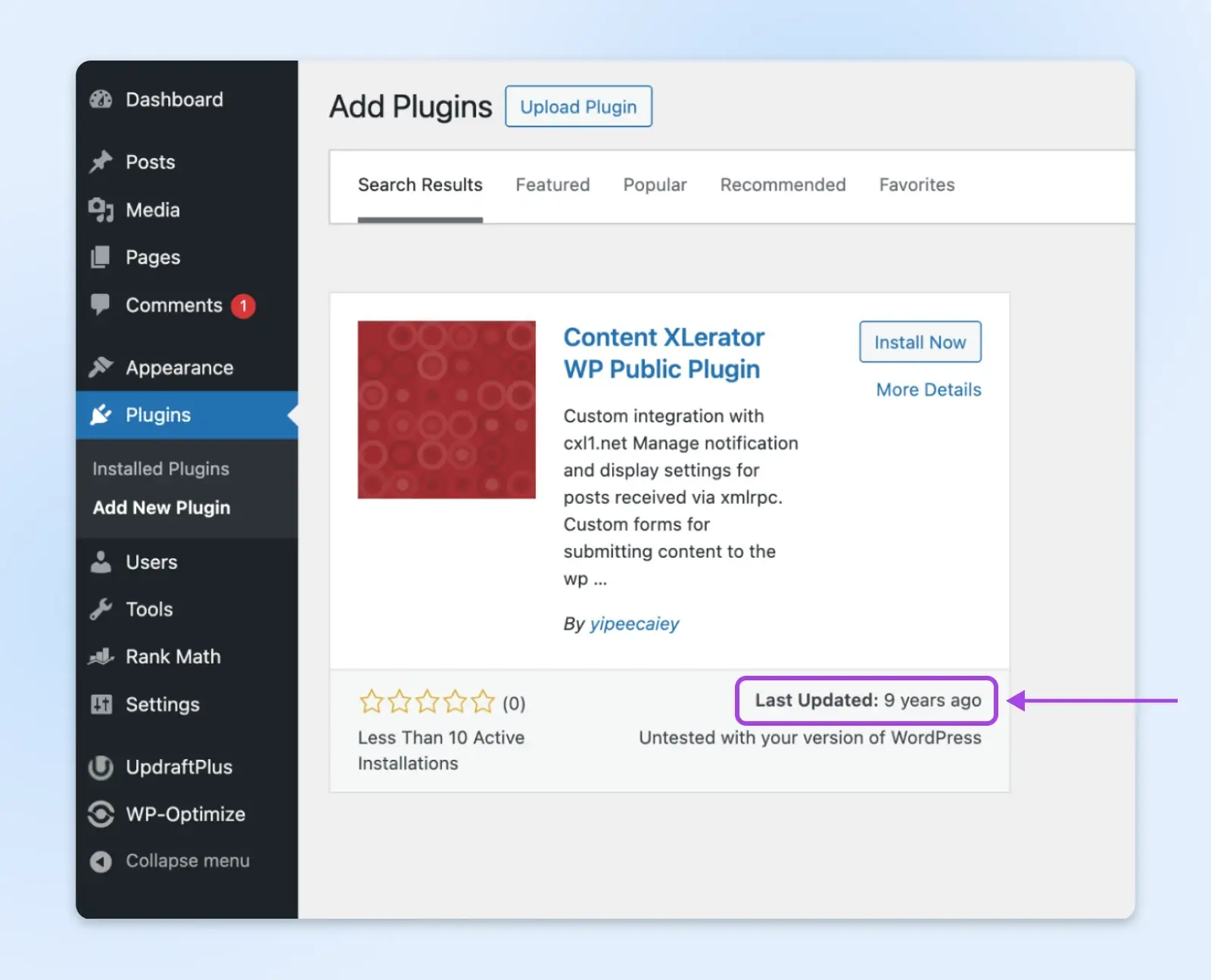Click the Posts pushpin icon
This screenshot has width=1211, height=980.
(x=101, y=162)
